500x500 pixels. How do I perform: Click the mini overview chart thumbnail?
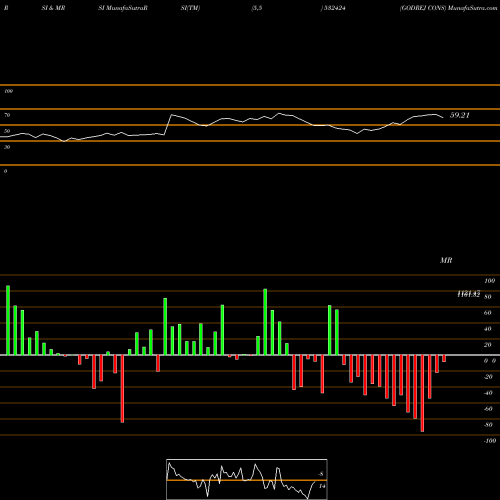click(247, 479)
